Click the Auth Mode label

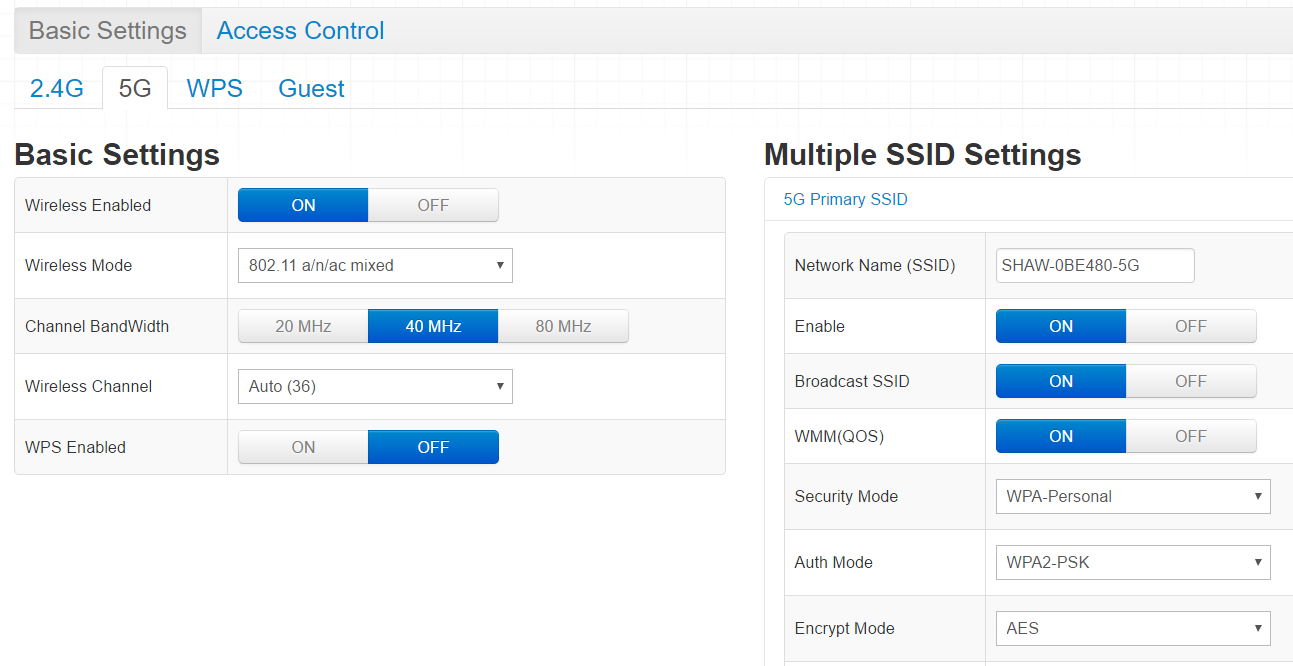coord(833,562)
